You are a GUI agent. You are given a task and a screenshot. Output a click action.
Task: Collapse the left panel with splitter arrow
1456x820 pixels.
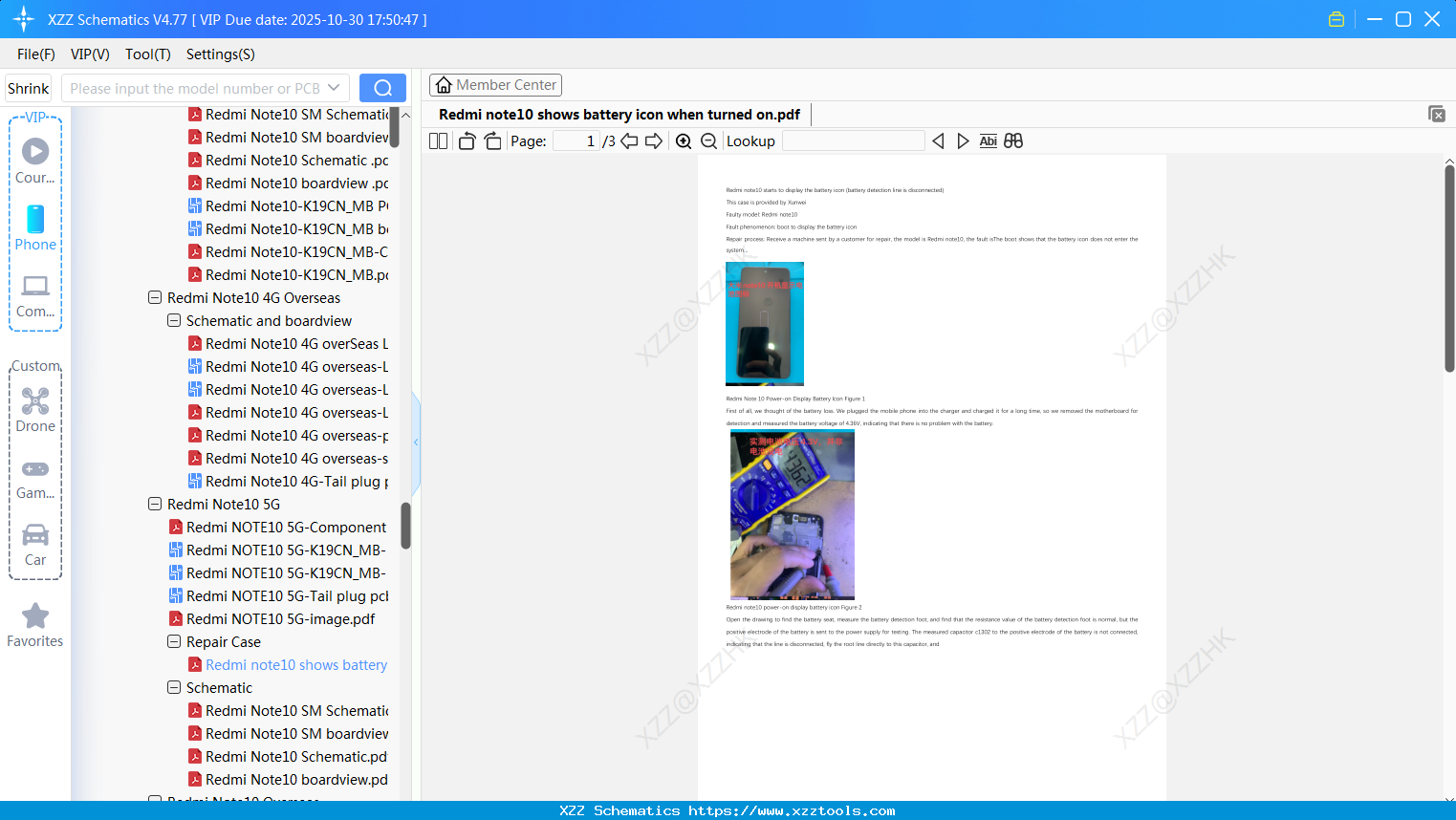tap(416, 442)
